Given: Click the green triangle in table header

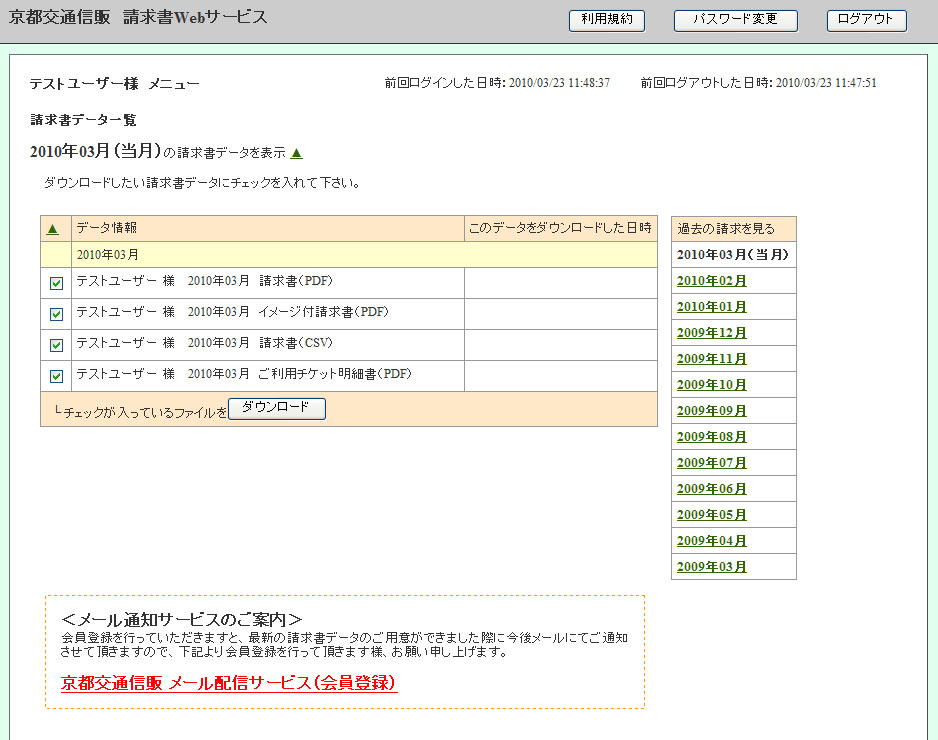Looking at the screenshot, I should click(53, 229).
